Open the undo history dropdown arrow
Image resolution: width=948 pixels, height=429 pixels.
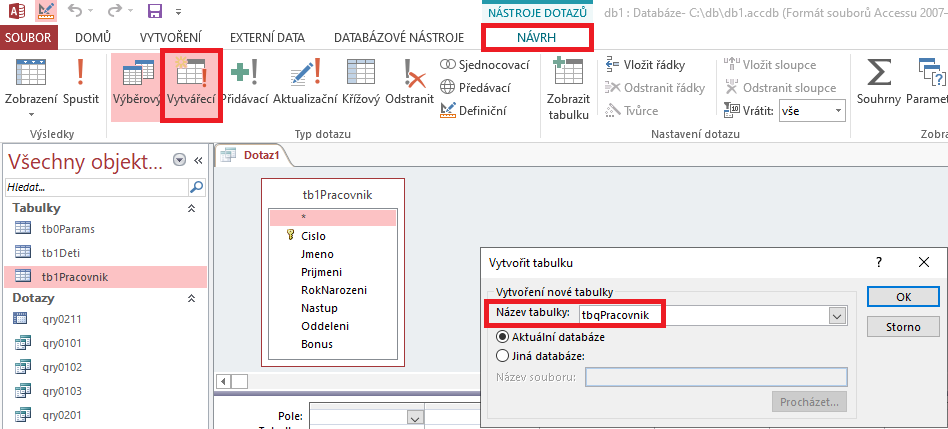(x=91, y=11)
